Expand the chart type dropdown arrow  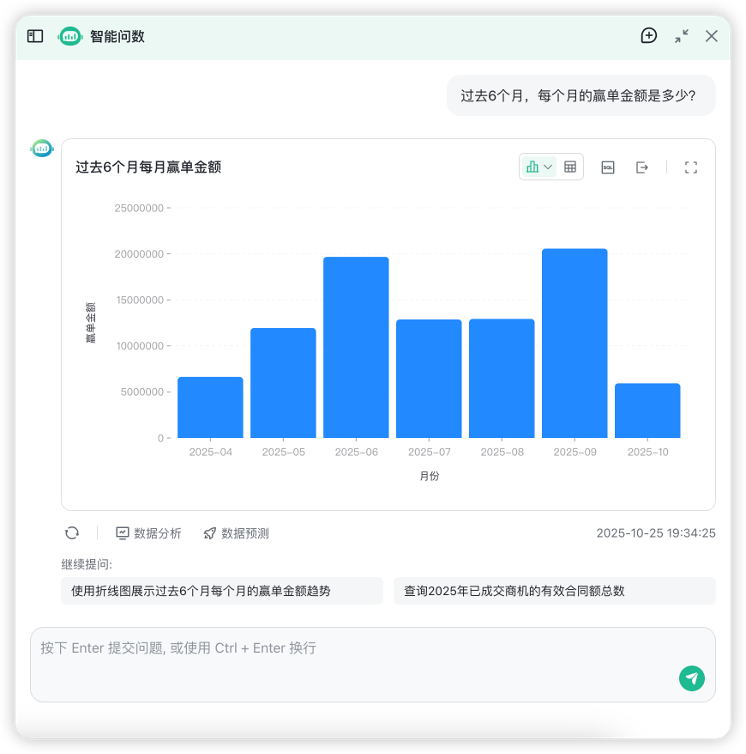[548, 167]
